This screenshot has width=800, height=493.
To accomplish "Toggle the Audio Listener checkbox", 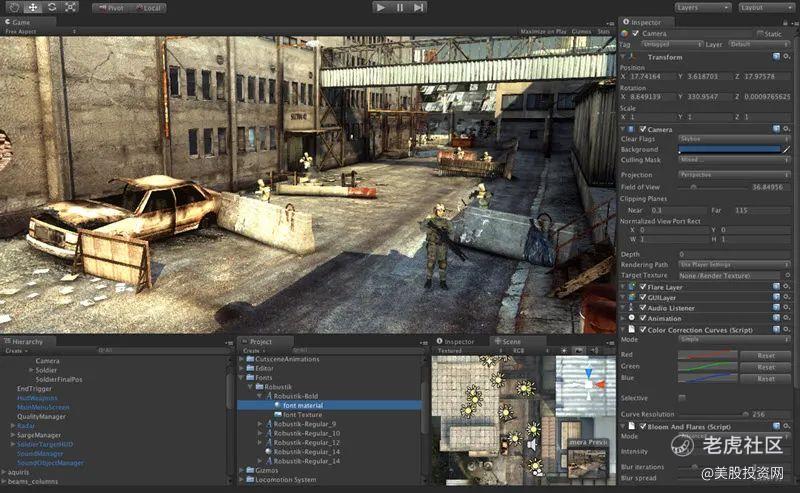I will 643,308.
